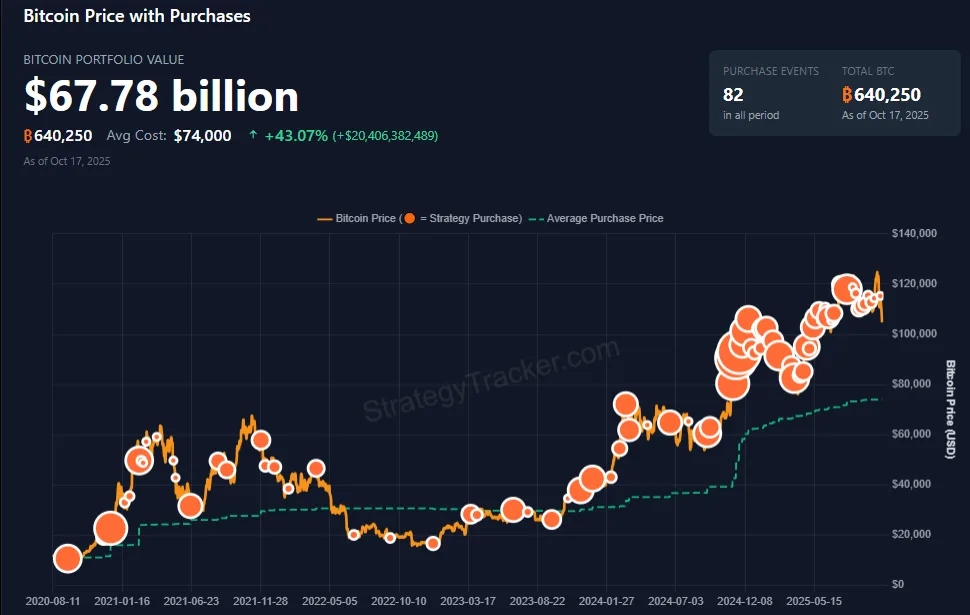Click the green up arrow beside +43.07%
970x615 pixels.
point(253,135)
